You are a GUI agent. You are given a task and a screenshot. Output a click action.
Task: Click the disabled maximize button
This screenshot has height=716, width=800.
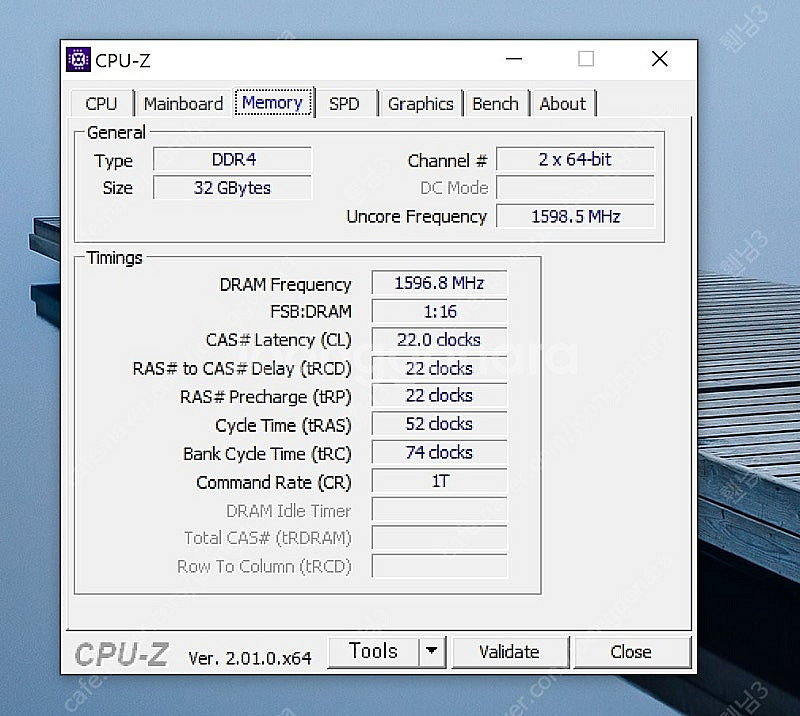[586, 59]
